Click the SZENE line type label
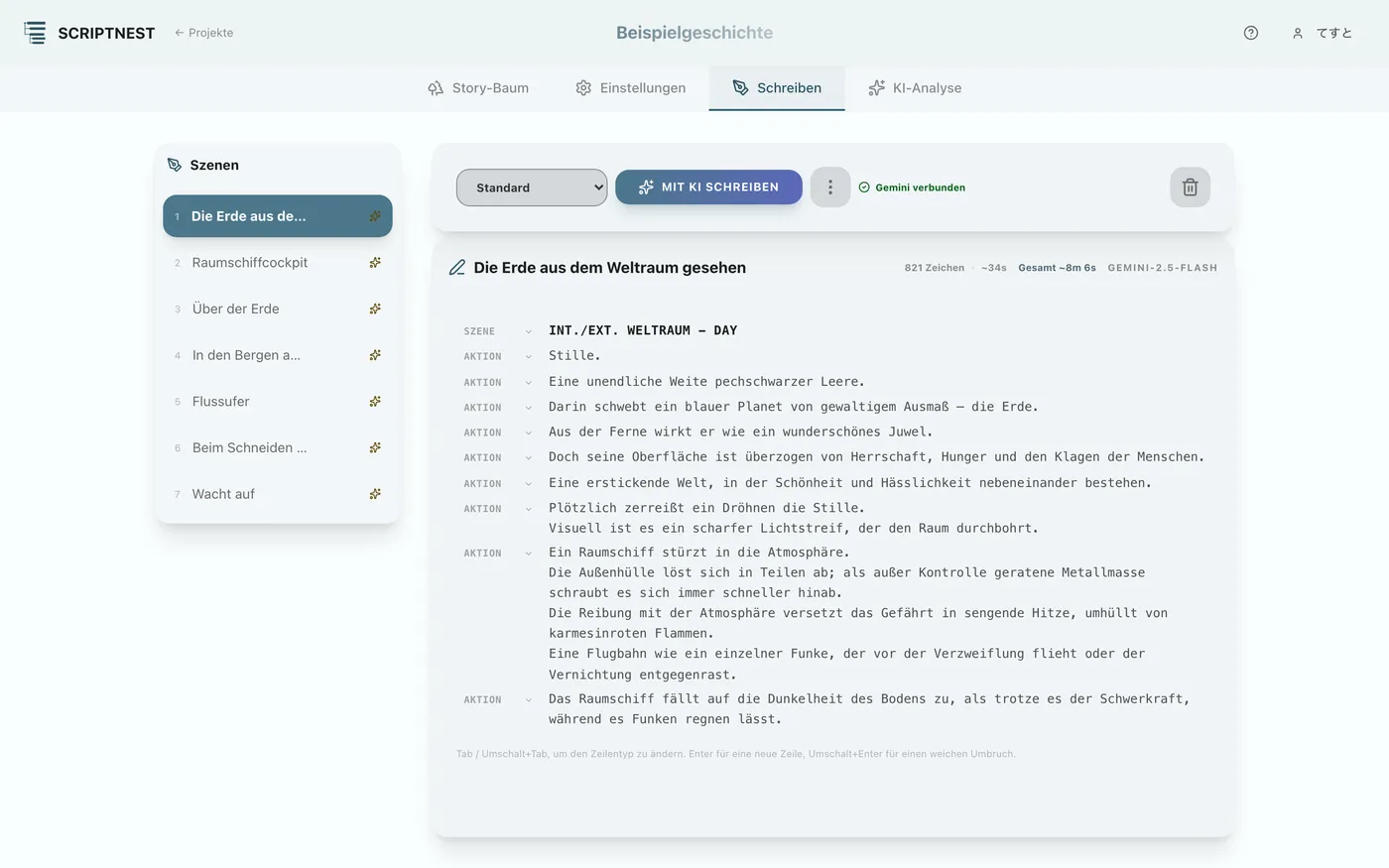Screen dimensions: 1389x868 [479, 331]
